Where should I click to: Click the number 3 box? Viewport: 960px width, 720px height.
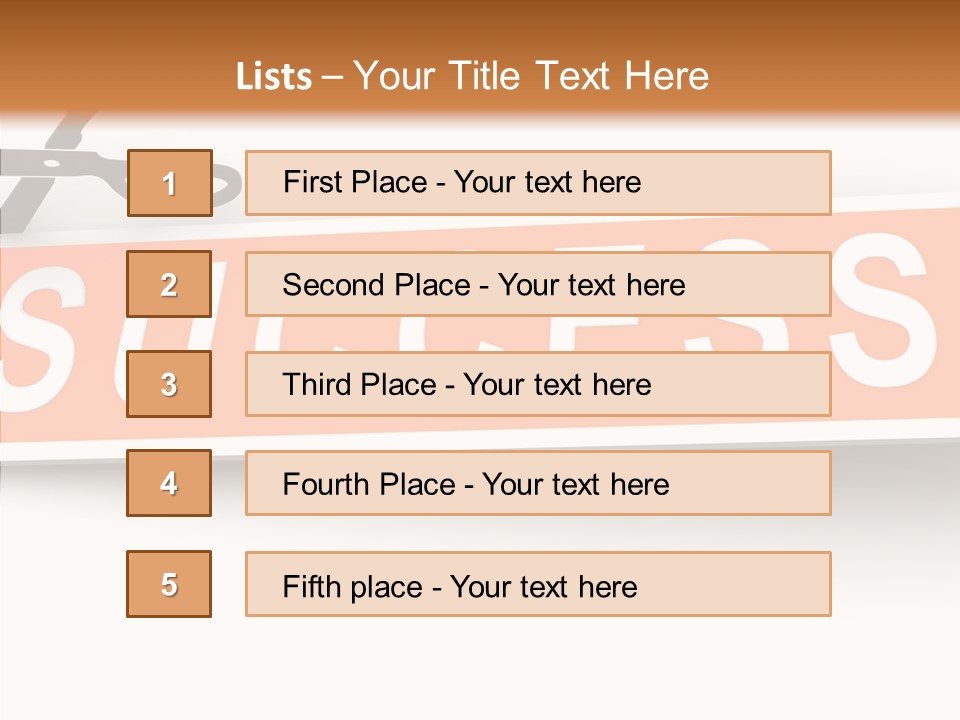click(x=169, y=384)
